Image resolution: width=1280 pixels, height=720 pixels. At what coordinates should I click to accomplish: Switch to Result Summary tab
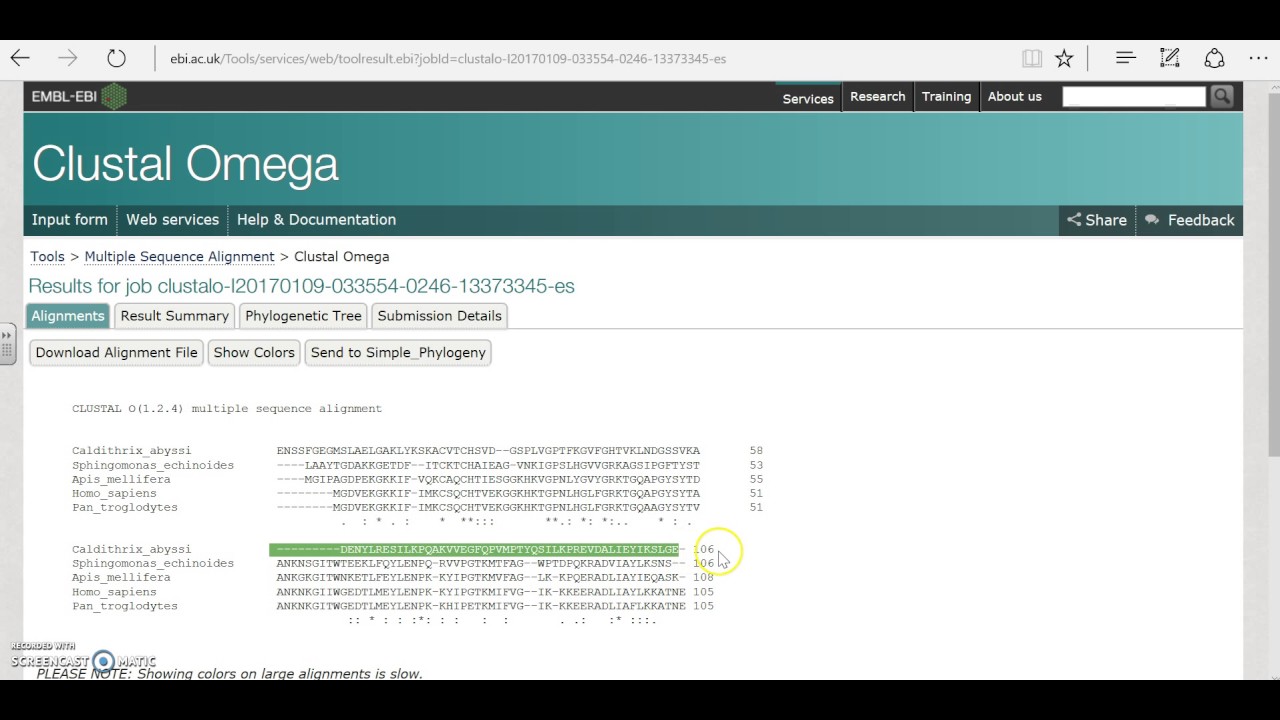click(x=174, y=316)
